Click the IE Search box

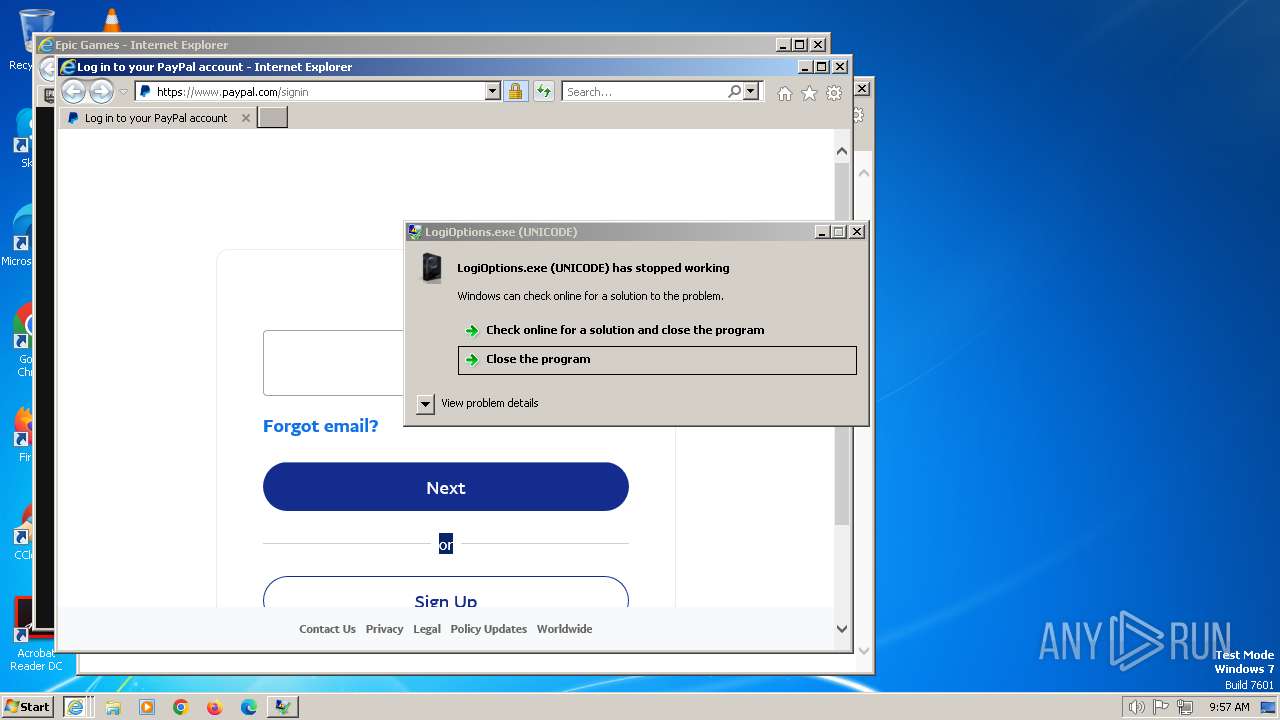[x=645, y=91]
